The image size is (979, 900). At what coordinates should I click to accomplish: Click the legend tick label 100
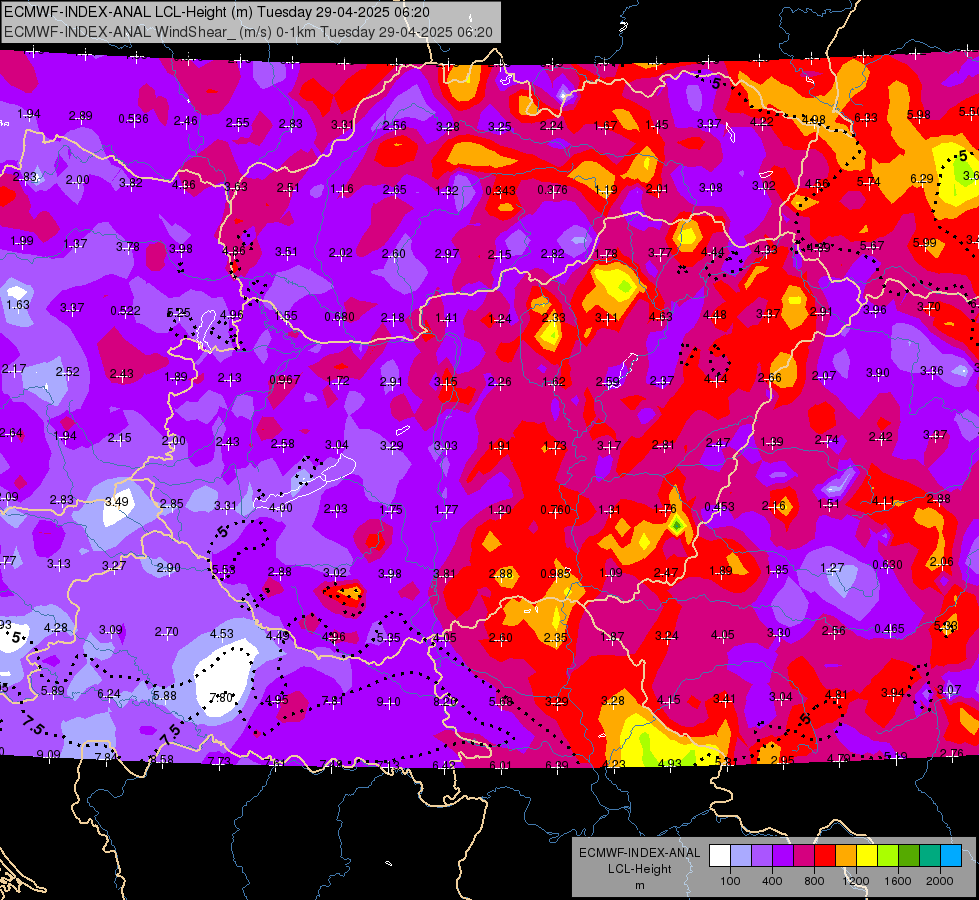point(730,881)
